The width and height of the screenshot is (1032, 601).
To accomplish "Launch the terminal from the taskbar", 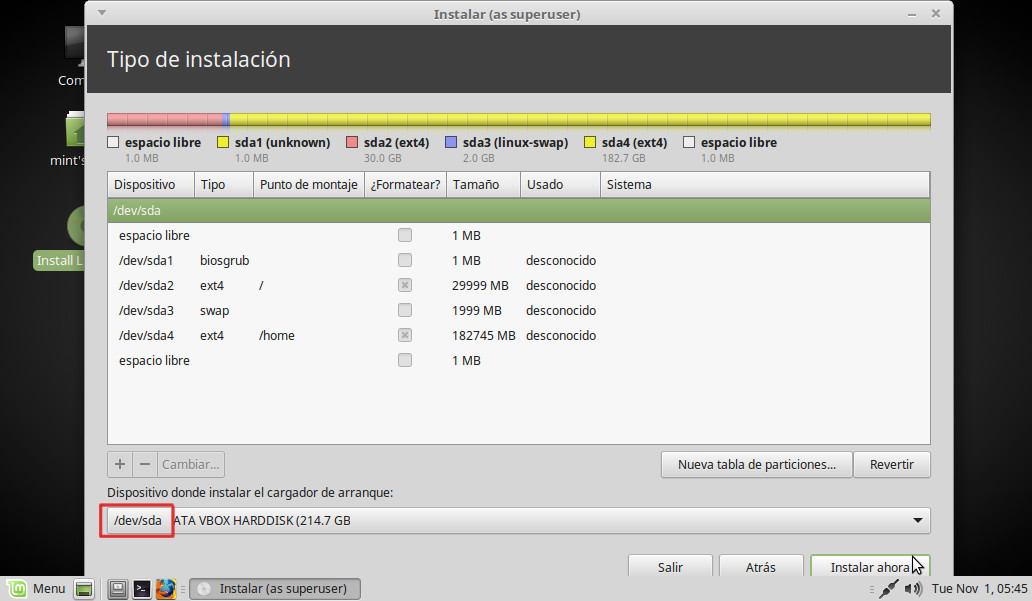I will pos(142,589).
